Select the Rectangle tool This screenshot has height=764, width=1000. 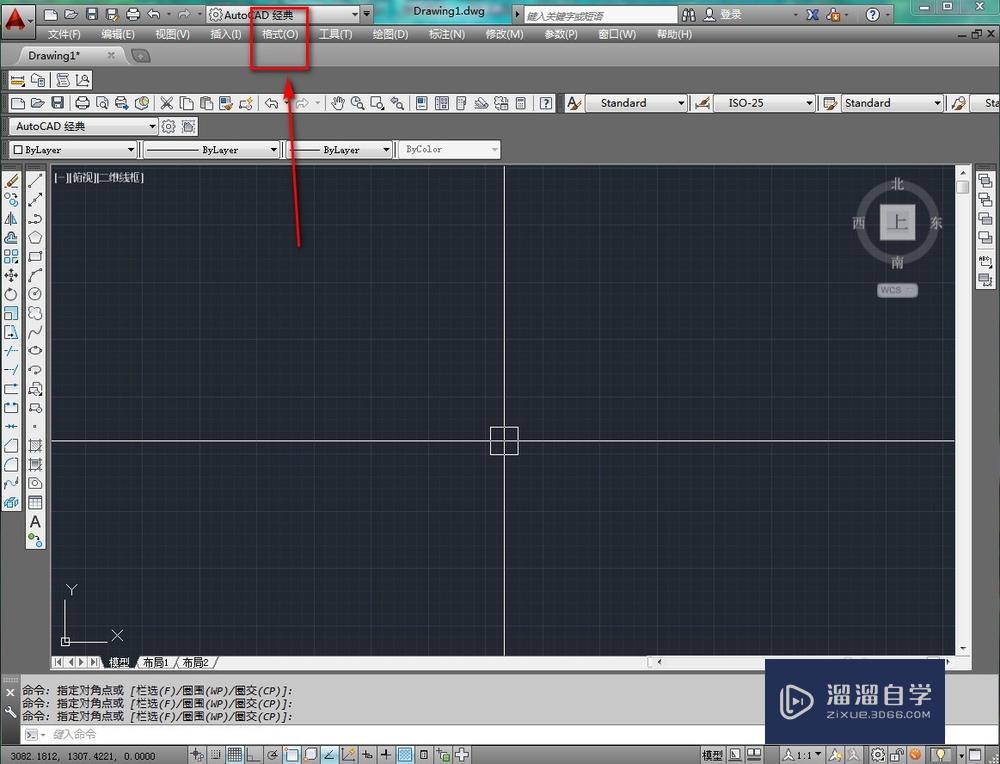(x=35, y=256)
